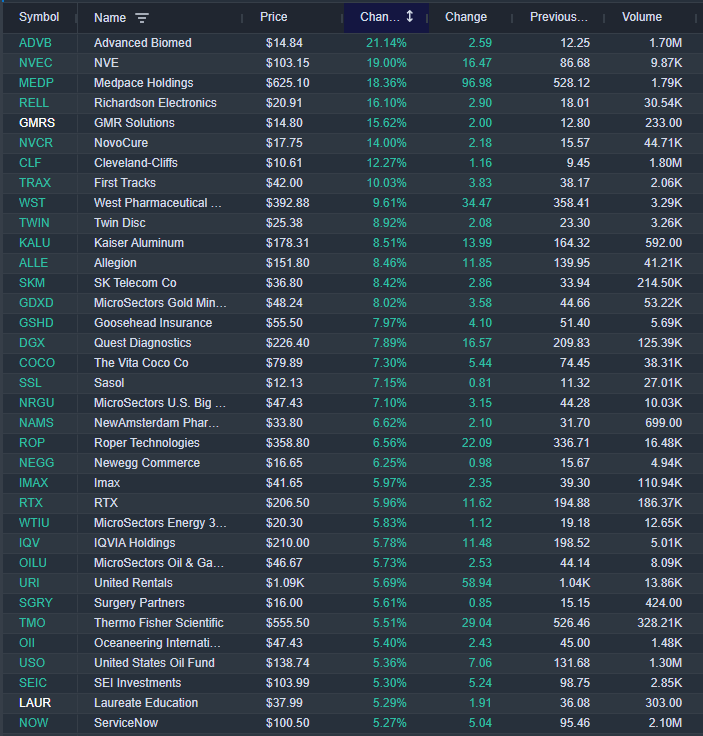Sort by Symbol column header
Viewport: 703px width, 736px height.
pyautogui.click(x=39, y=17)
